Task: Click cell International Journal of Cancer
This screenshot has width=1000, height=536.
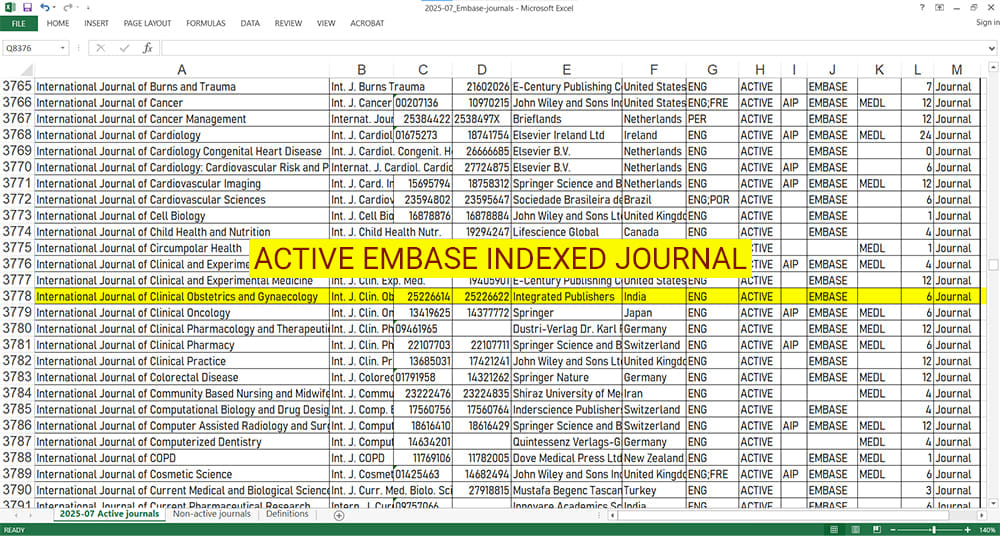Action: click(182, 103)
